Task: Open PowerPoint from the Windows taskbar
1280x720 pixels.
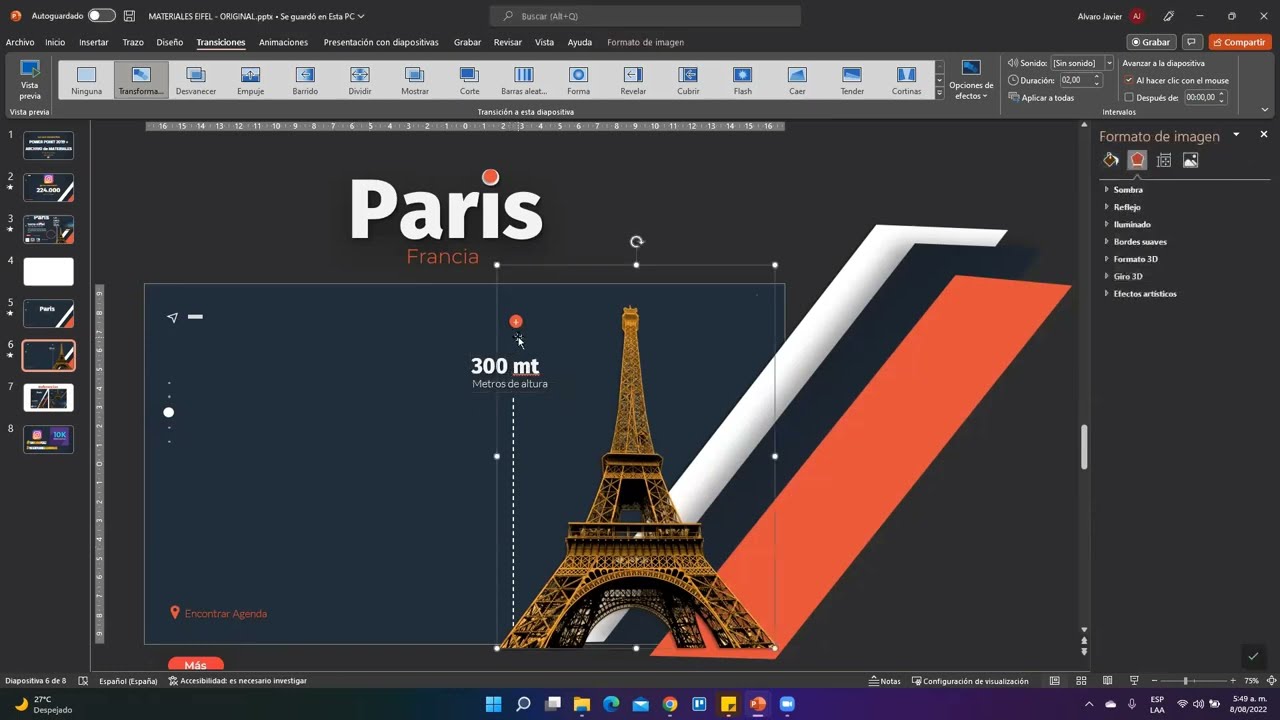Action: click(758, 704)
